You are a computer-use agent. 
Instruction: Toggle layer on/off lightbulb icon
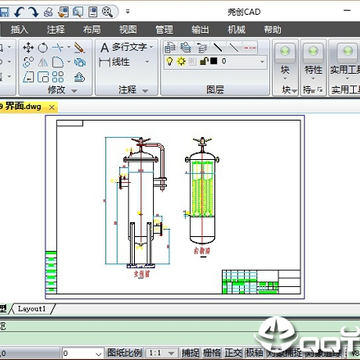tap(170, 61)
